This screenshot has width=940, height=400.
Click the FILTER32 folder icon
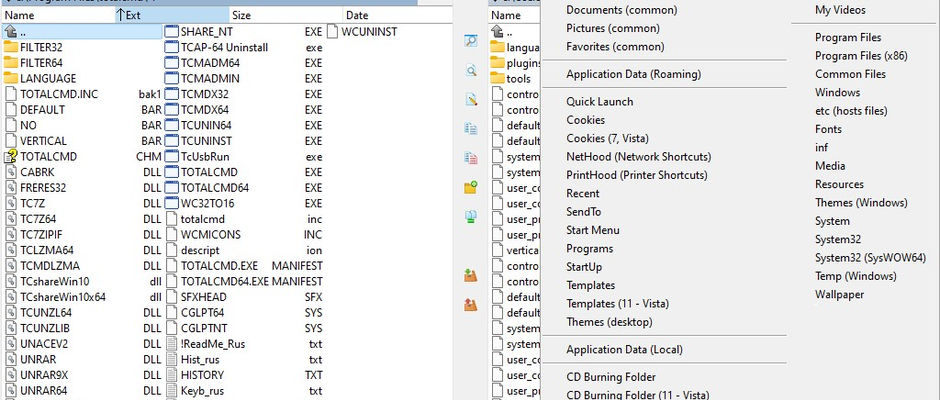[10, 47]
